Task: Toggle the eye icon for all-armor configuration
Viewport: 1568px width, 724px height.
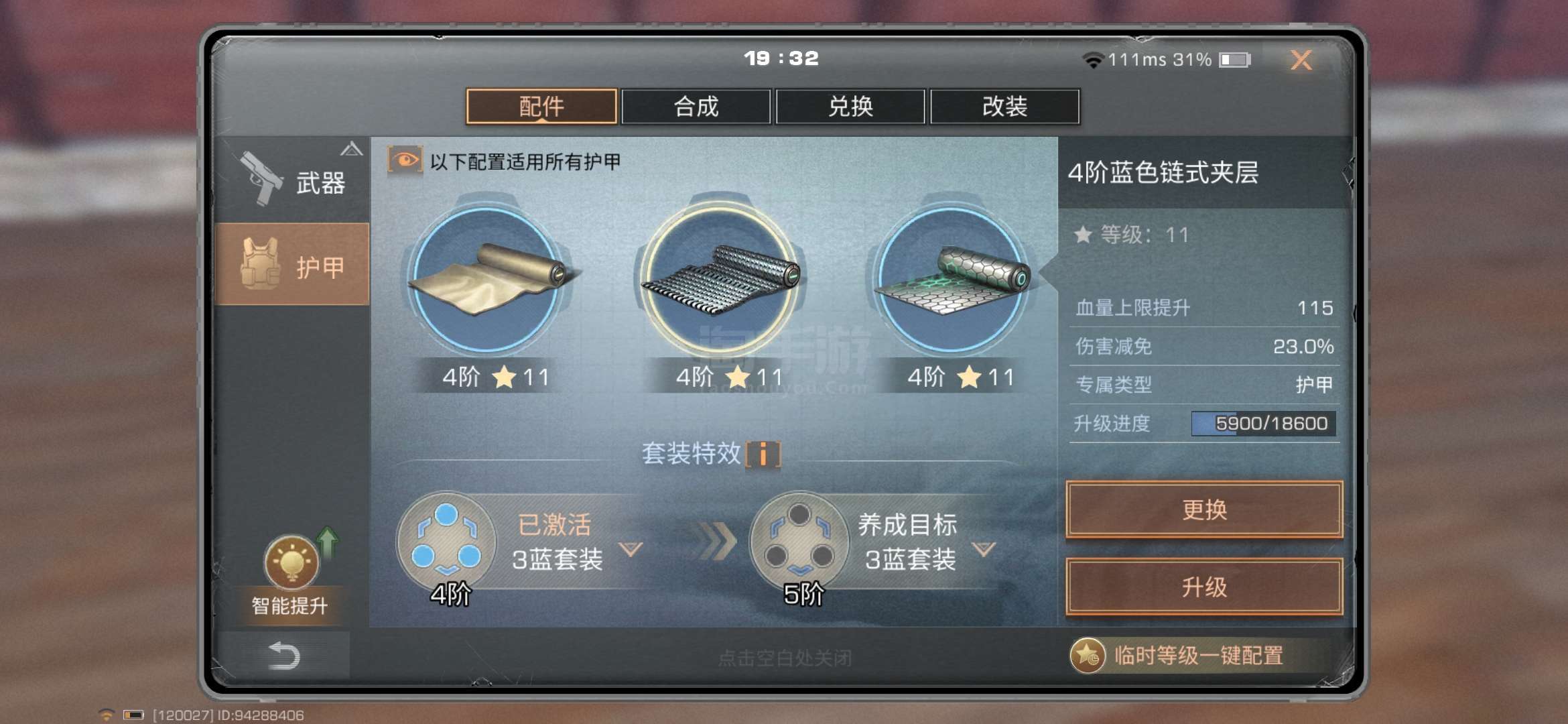Action: click(405, 161)
